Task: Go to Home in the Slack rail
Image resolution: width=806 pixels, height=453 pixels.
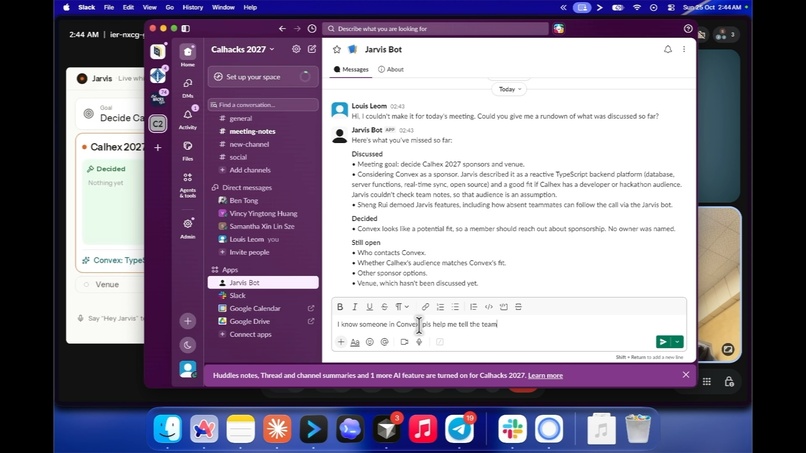Action: pyautogui.click(x=188, y=56)
